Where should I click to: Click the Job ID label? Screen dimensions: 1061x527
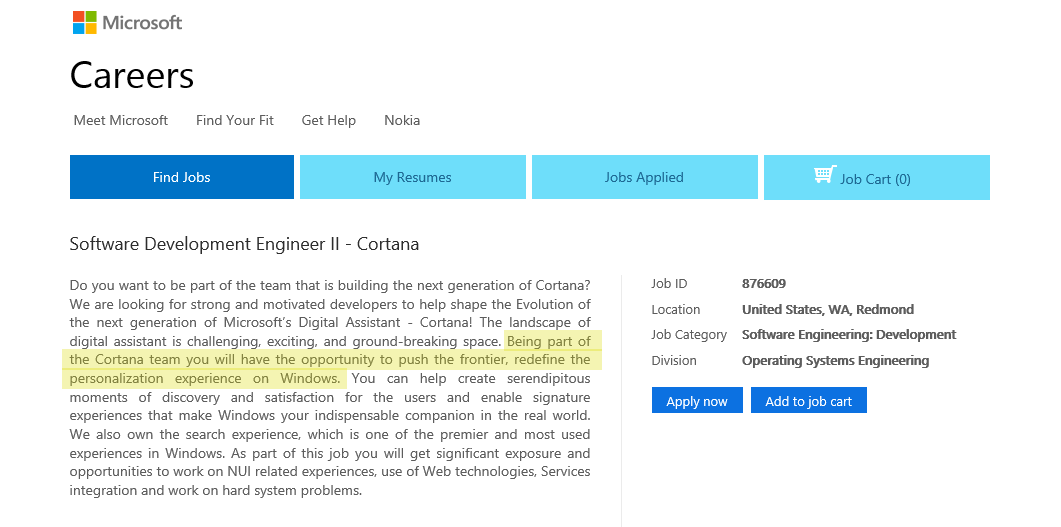(669, 283)
